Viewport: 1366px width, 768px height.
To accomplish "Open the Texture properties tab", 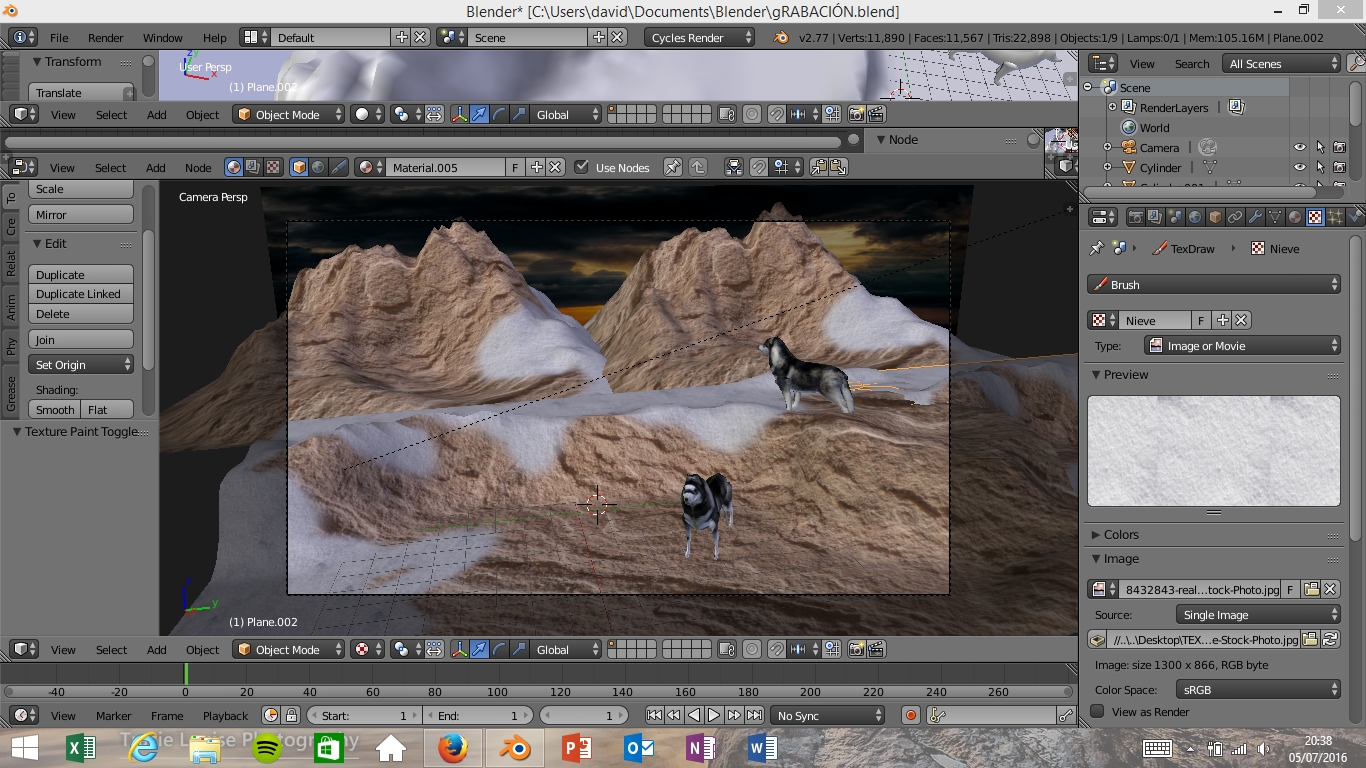I will (x=1315, y=217).
